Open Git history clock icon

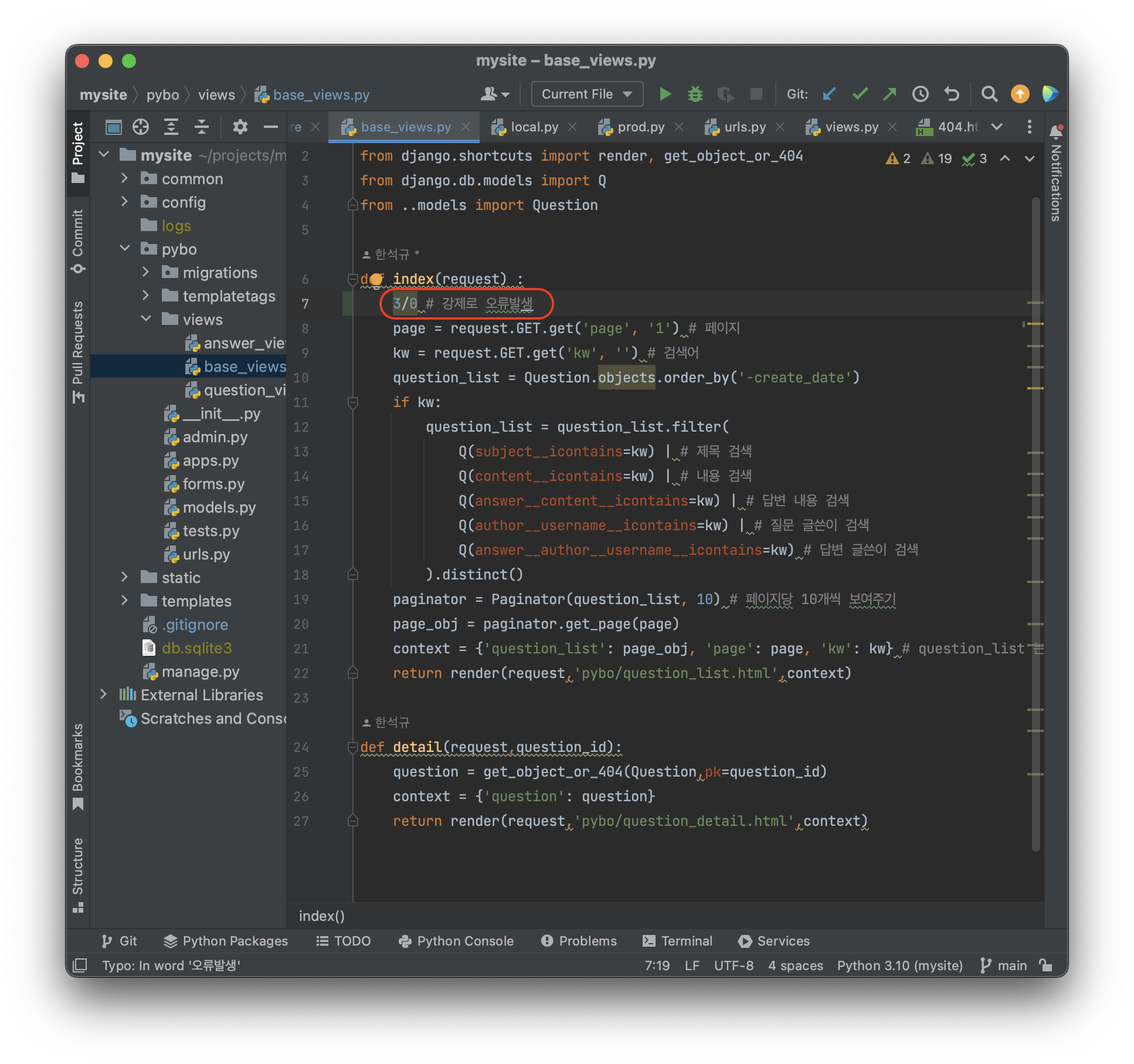click(x=921, y=94)
